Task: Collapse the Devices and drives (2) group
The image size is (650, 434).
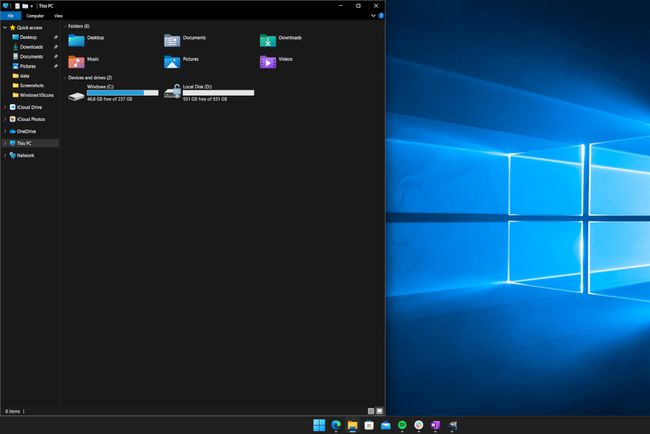Action: (65, 78)
